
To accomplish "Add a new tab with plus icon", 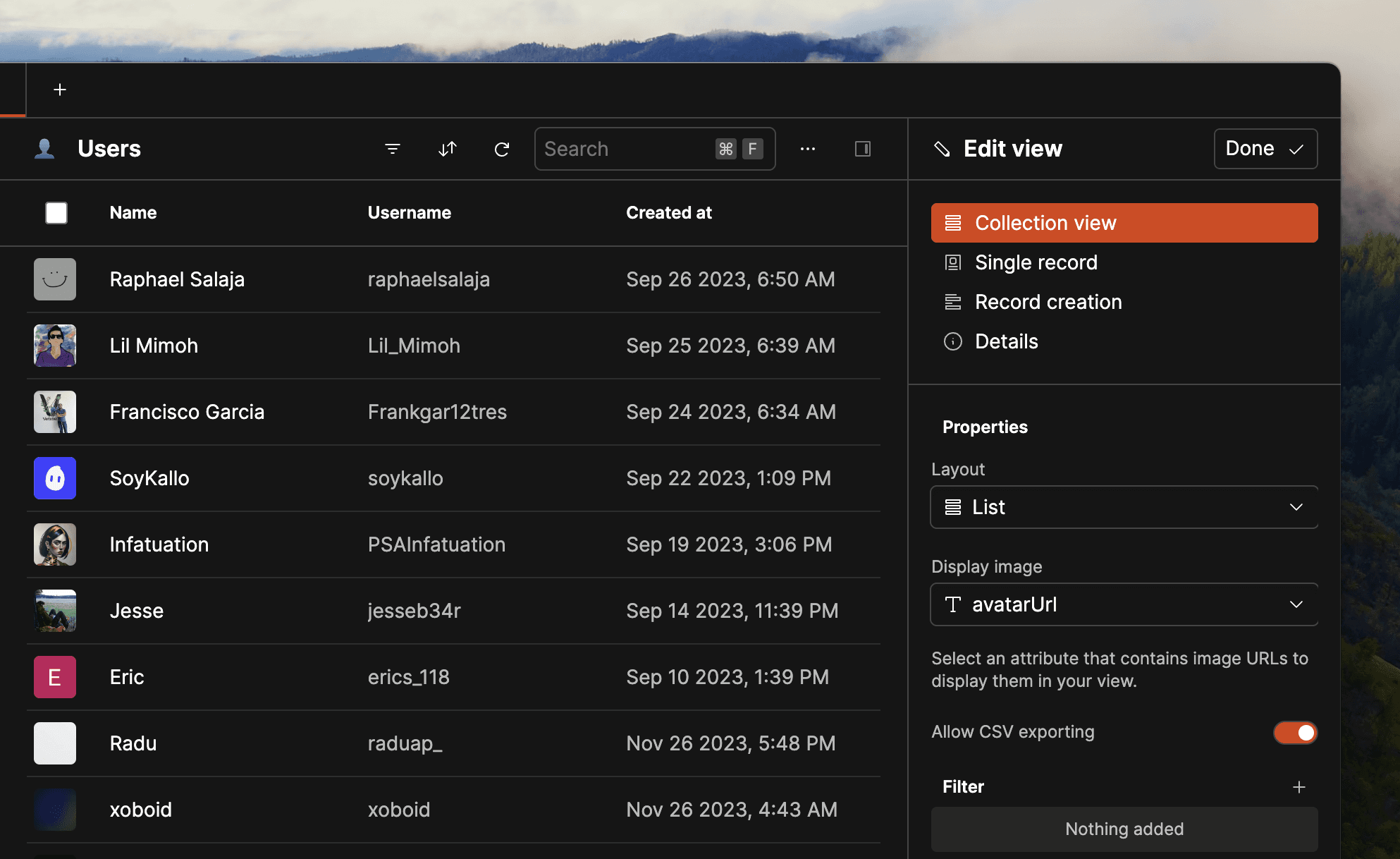I will (x=60, y=90).
